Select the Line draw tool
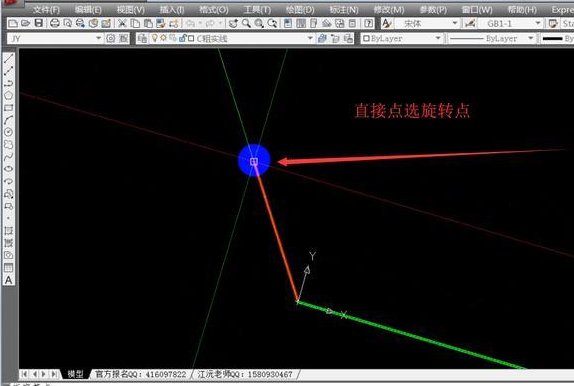 (8, 59)
